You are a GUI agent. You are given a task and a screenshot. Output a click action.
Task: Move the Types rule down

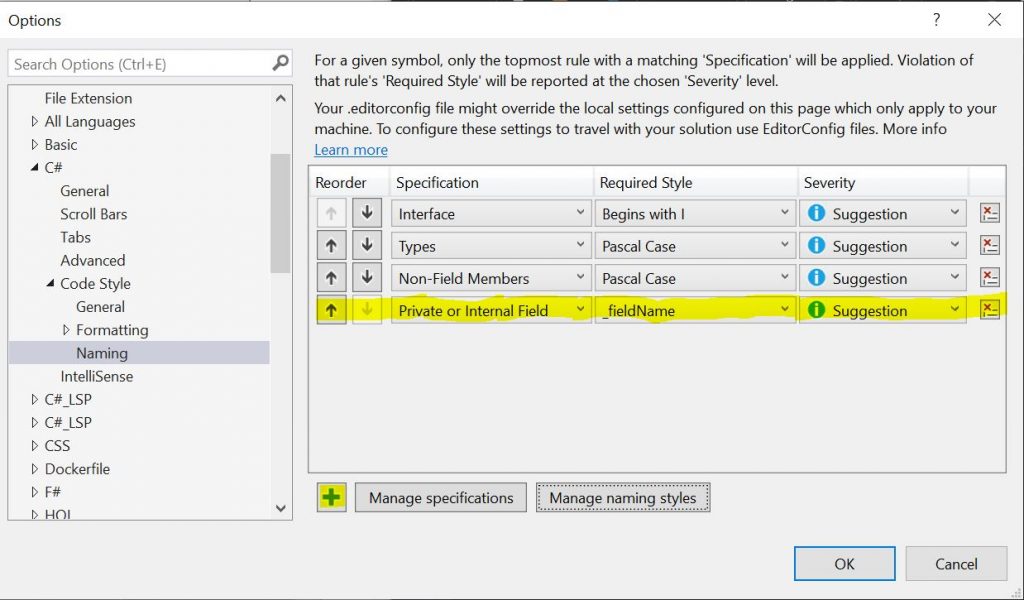367,246
